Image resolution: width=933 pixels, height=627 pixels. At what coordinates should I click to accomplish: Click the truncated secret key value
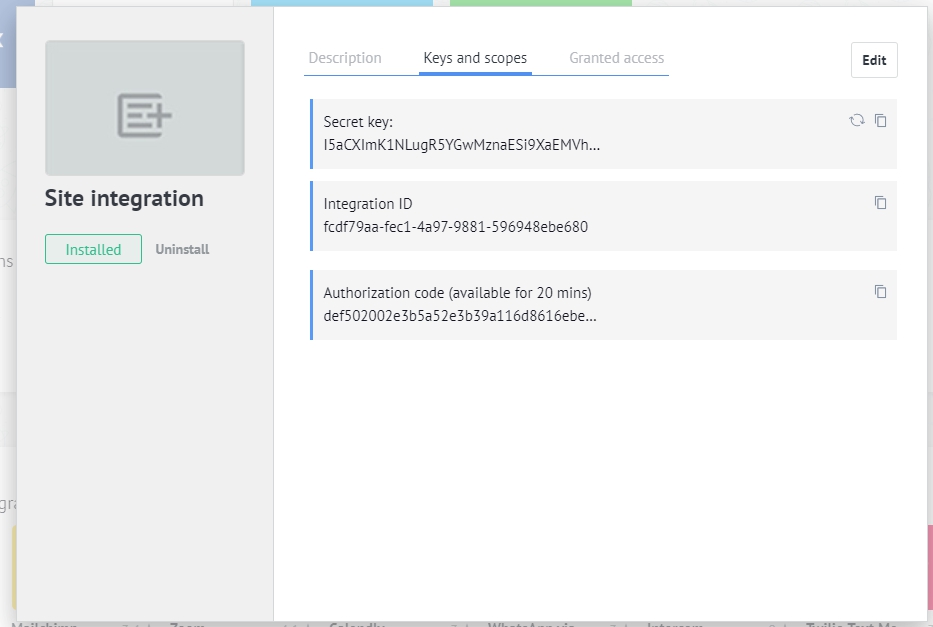461,144
